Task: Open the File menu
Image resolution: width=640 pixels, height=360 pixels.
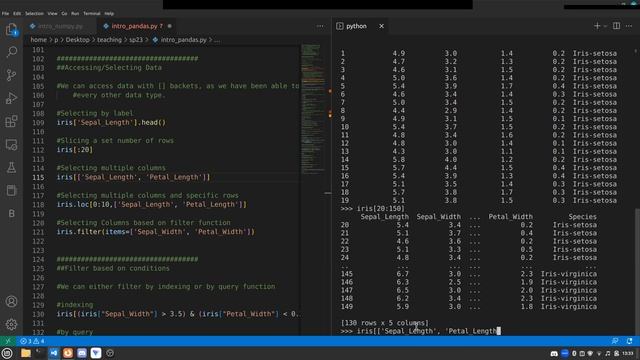Action: point(5,13)
